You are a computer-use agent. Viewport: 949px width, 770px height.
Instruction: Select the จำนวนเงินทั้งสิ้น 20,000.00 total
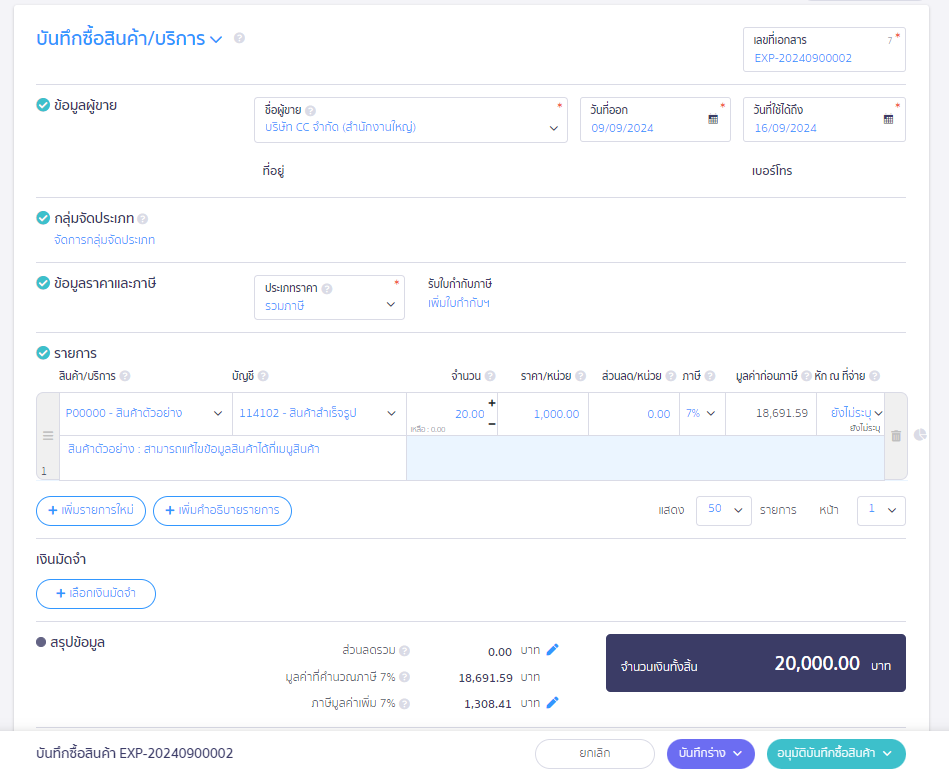click(x=755, y=663)
